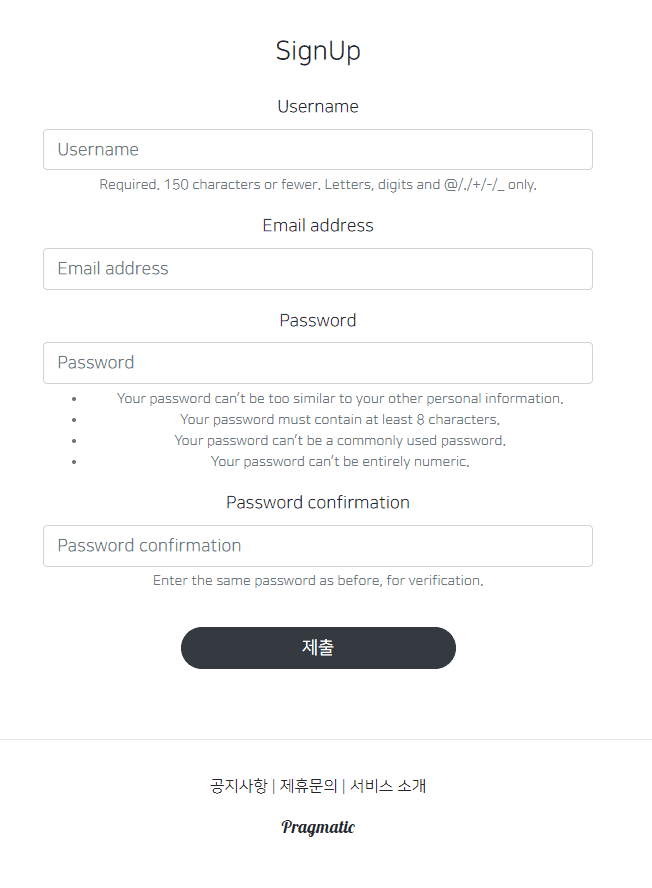Click the Pragmatic logo in footer
The height and width of the screenshot is (888, 652).
pyautogui.click(x=318, y=827)
